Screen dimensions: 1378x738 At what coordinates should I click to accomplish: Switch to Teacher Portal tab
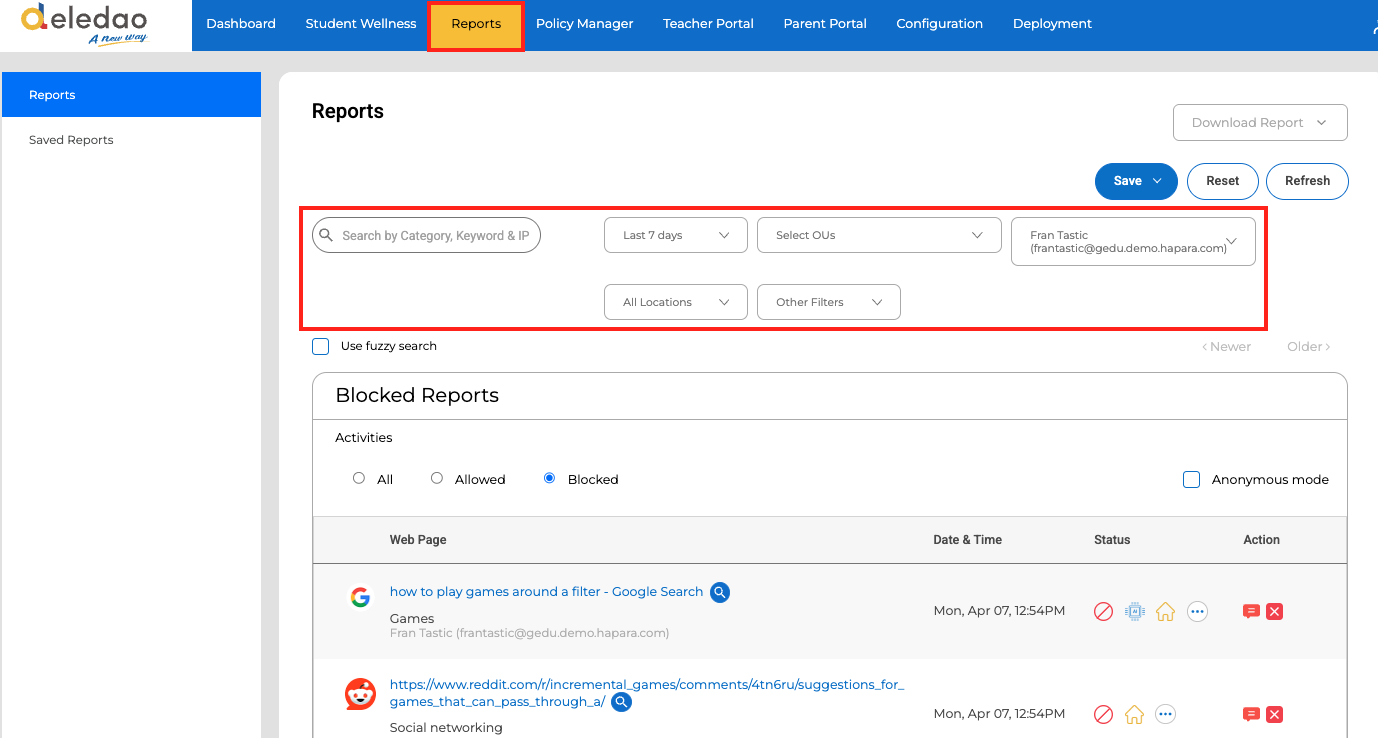tap(708, 24)
